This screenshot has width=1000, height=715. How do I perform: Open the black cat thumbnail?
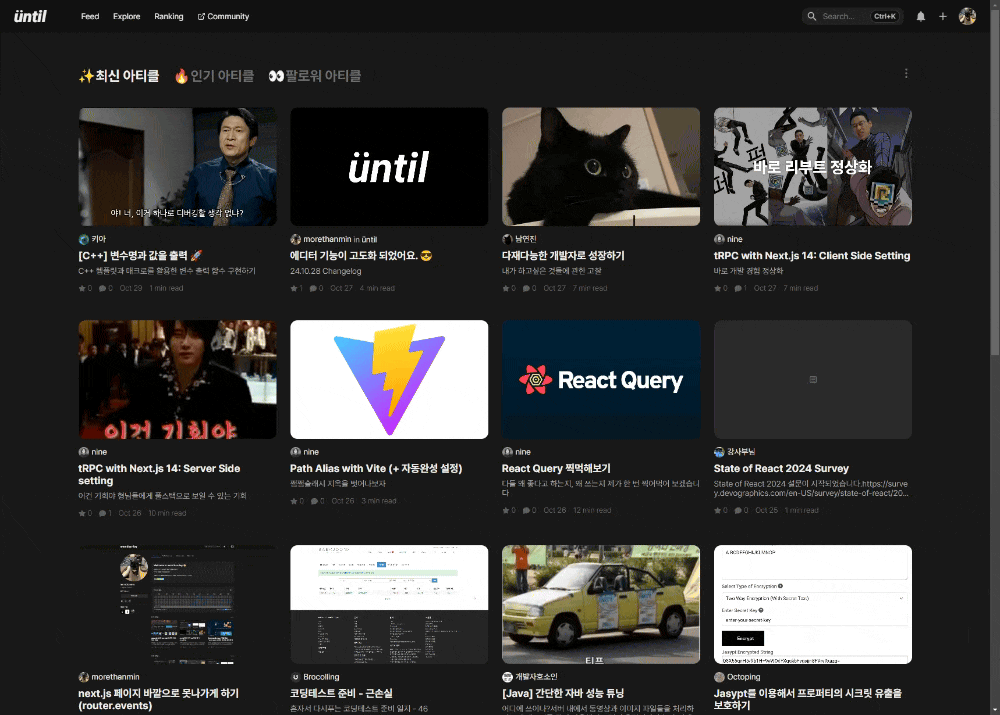click(x=601, y=166)
